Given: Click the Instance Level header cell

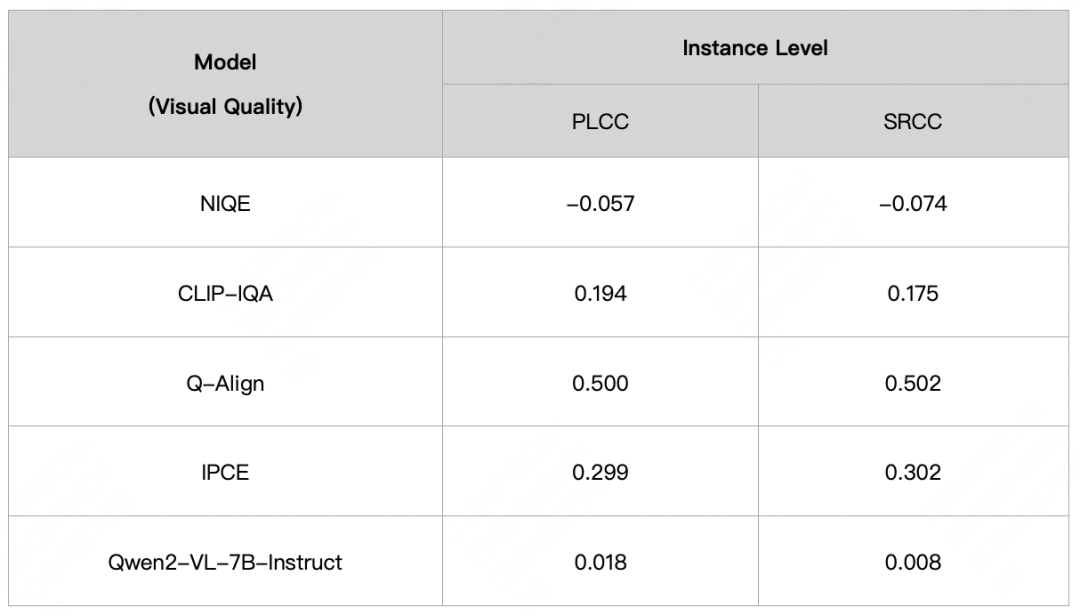Looking at the screenshot, I should pyautogui.click(x=755, y=48).
